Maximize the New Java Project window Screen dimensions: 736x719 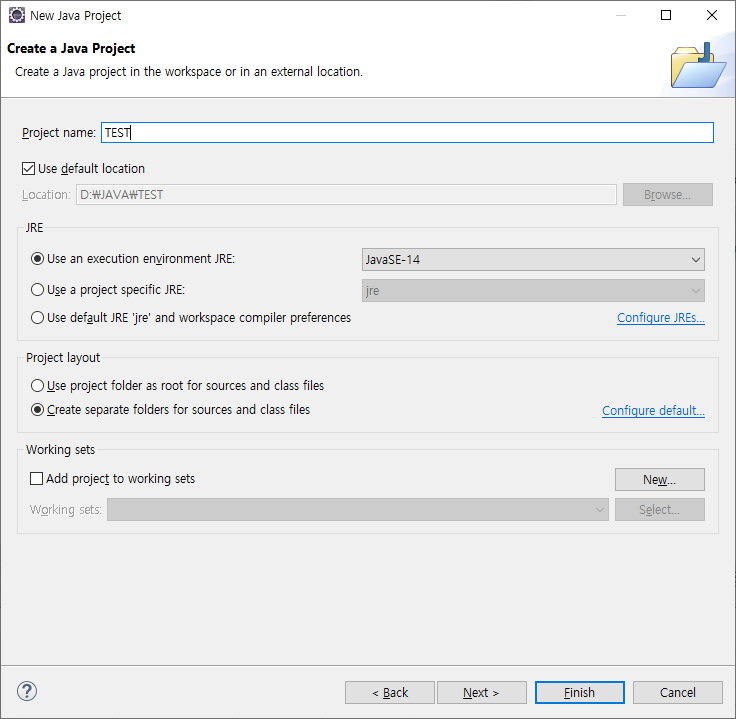666,15
